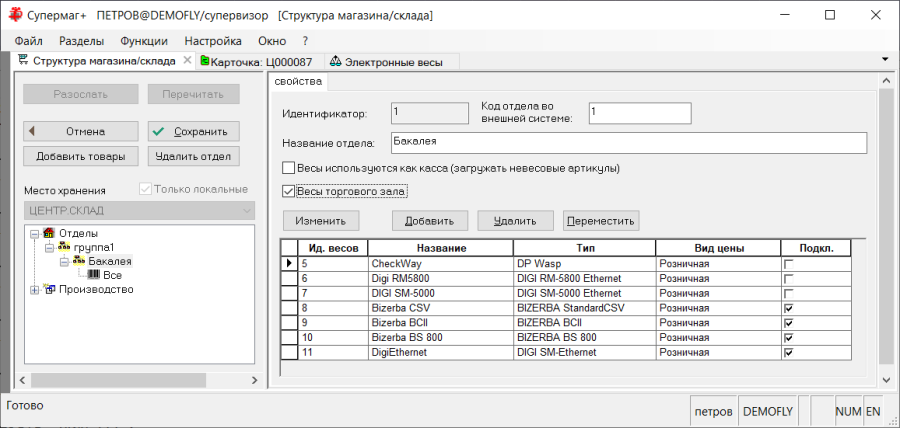Click the house icon next to Отделы
Screen dimensions: 900x428
click(x=49, y=234)
